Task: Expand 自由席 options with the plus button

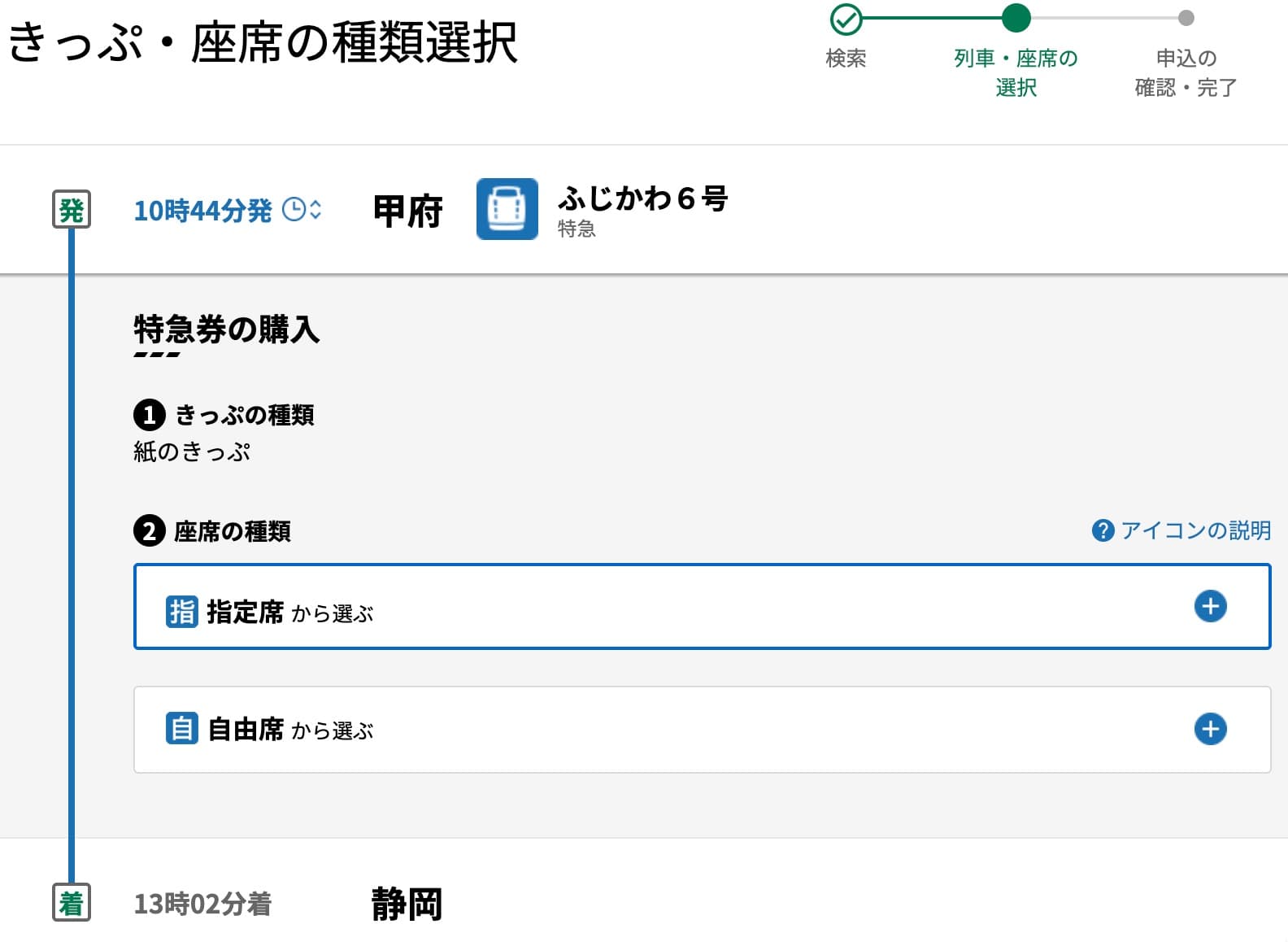Action: point(1210,729)
